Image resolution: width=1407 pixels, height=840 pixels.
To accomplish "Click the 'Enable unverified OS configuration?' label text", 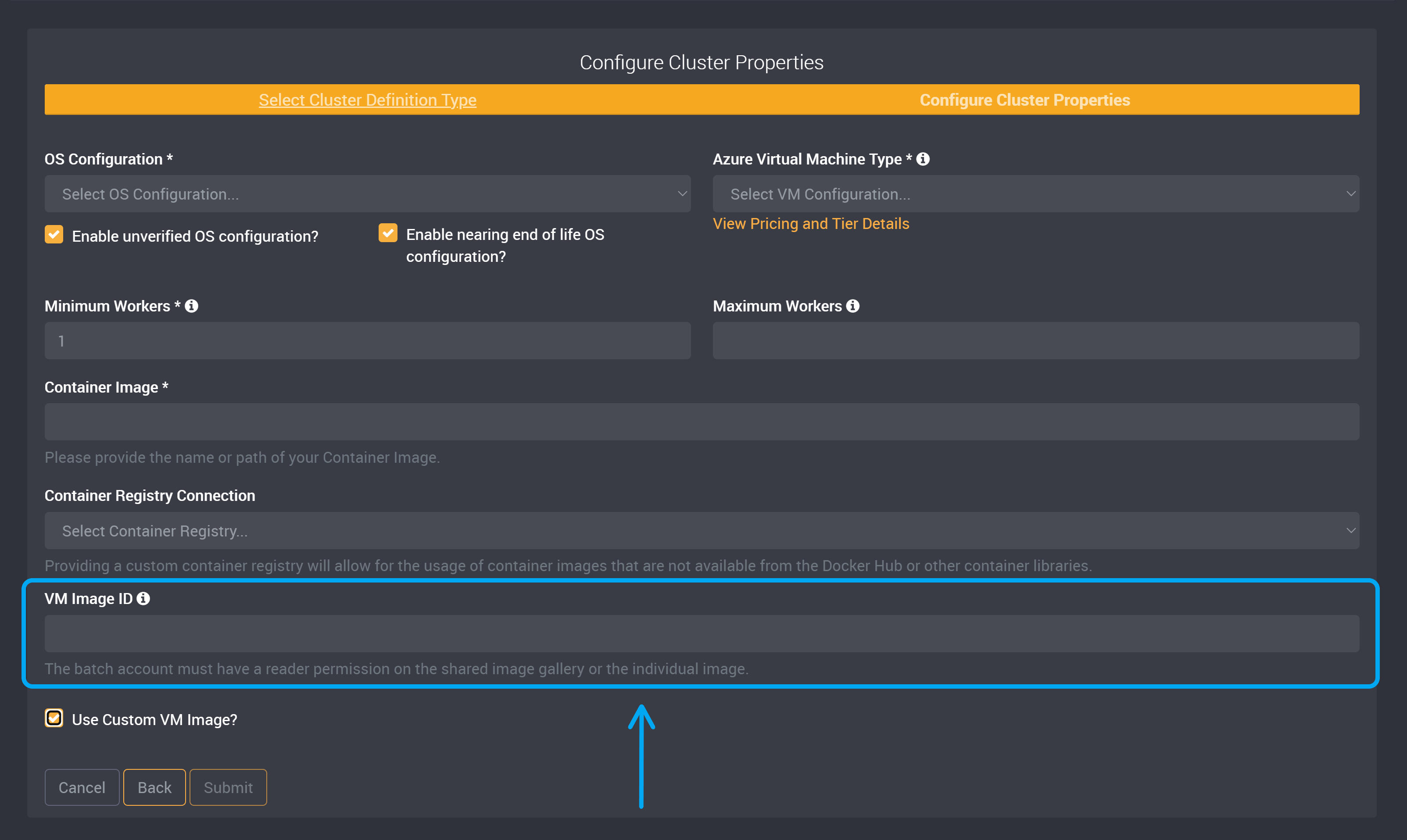I will pos(195,236).
